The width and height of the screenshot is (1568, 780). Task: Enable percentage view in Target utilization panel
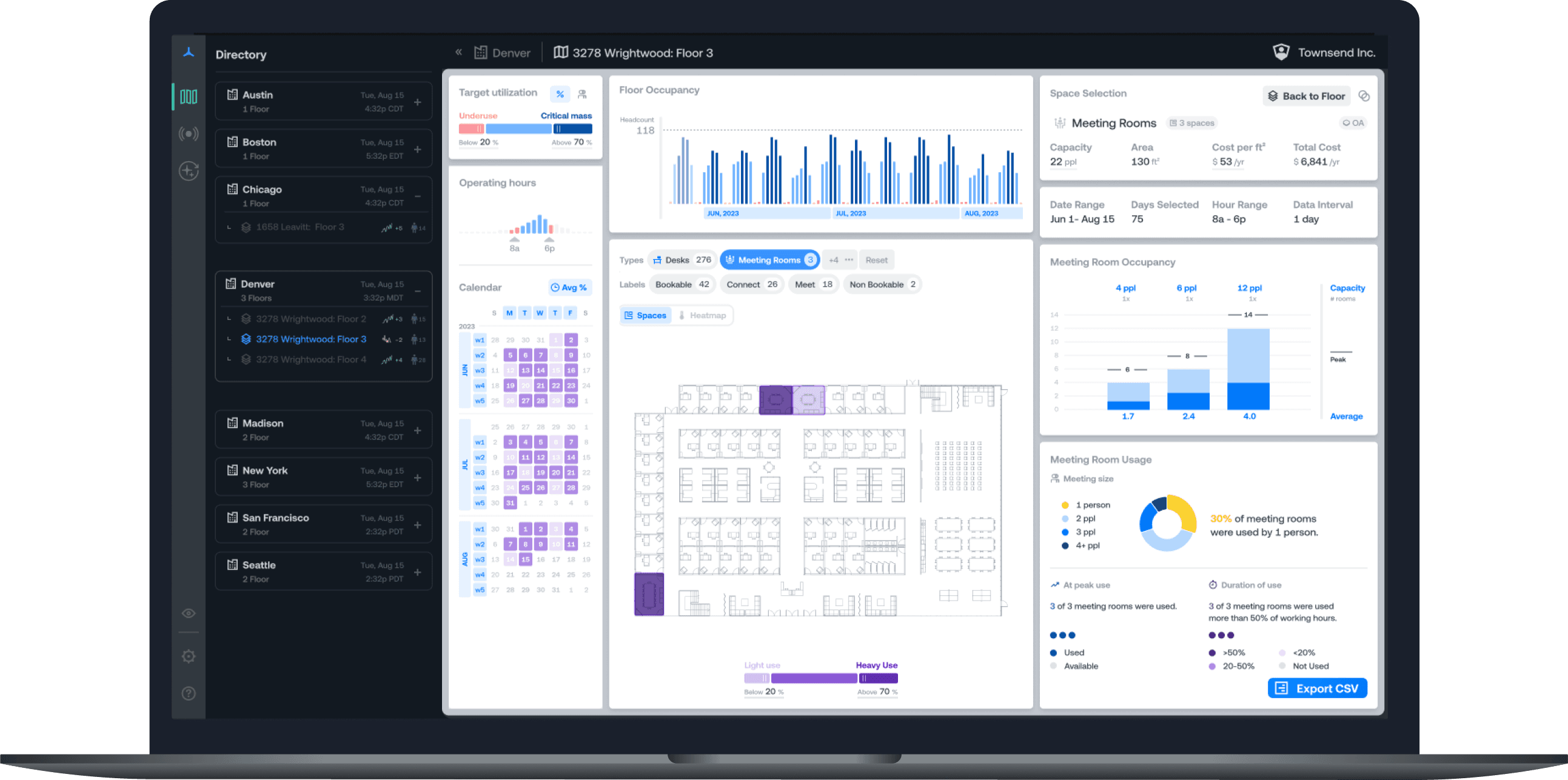point(560,94)
